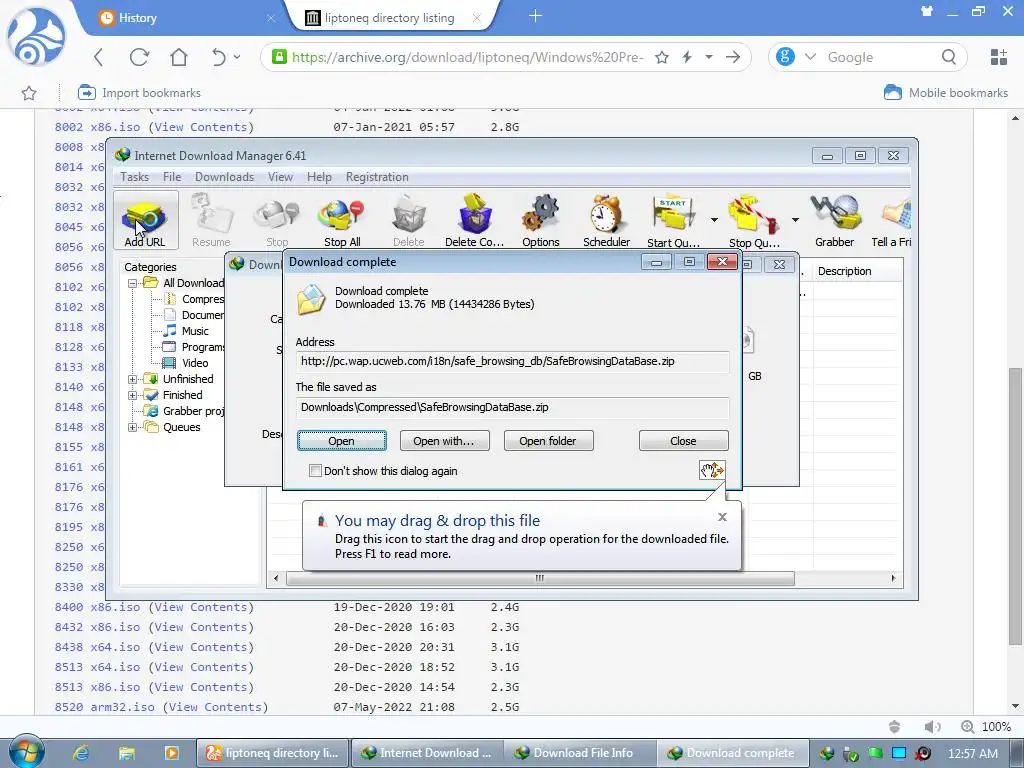Click the Stop Queue icon
This screenshot has height=768, width=1024.
[x=754, y=220]
